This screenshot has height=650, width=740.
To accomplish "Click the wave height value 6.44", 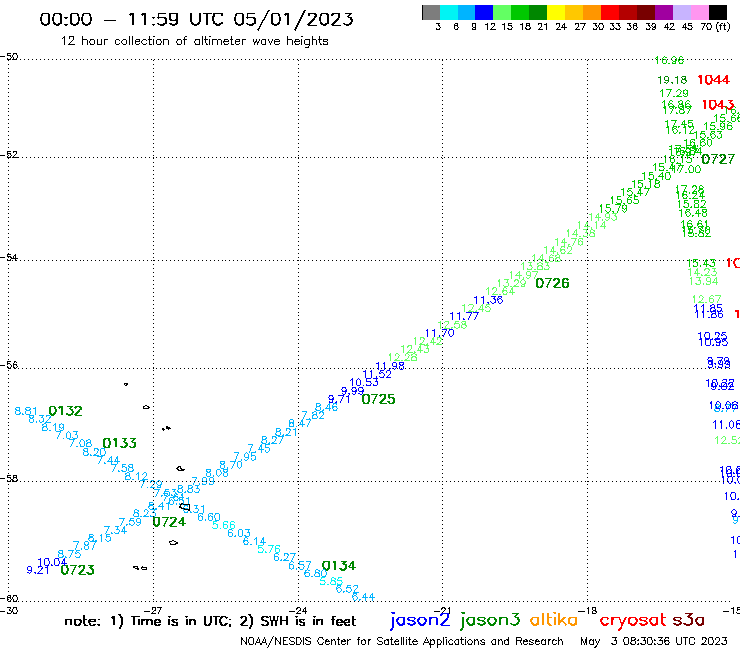I will (364, 597).
